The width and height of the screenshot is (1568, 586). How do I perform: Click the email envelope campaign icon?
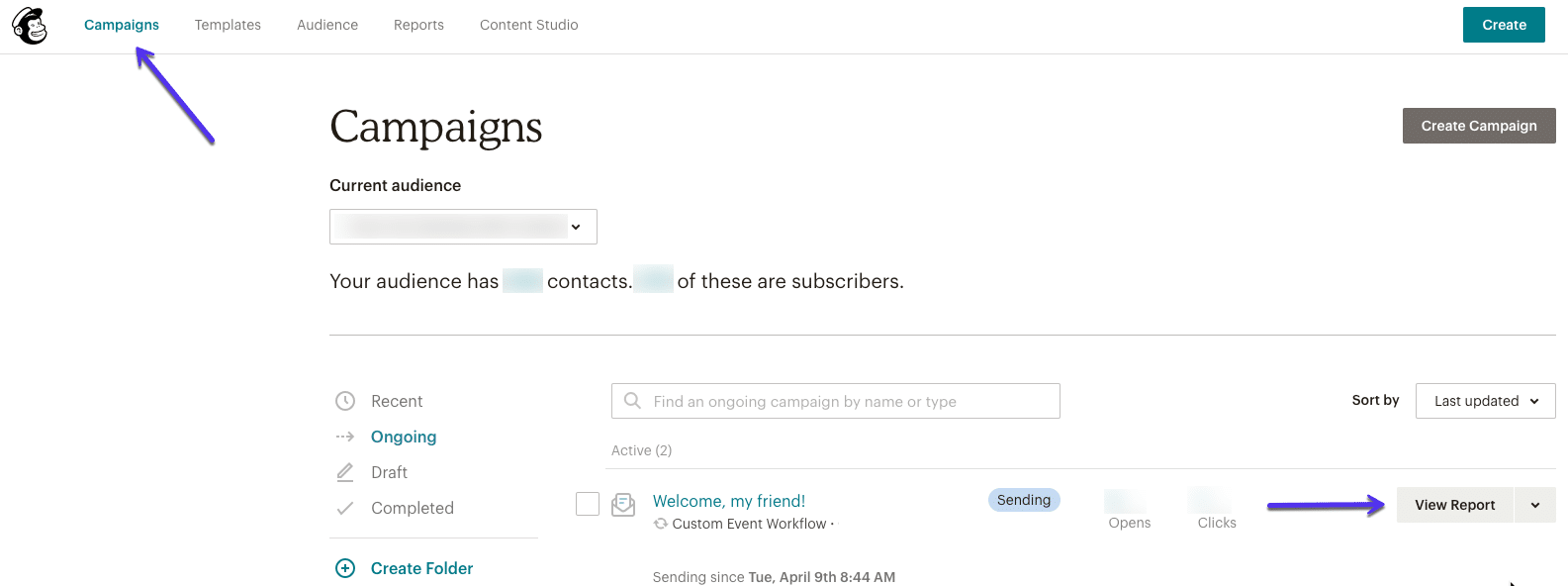[623, 505]
